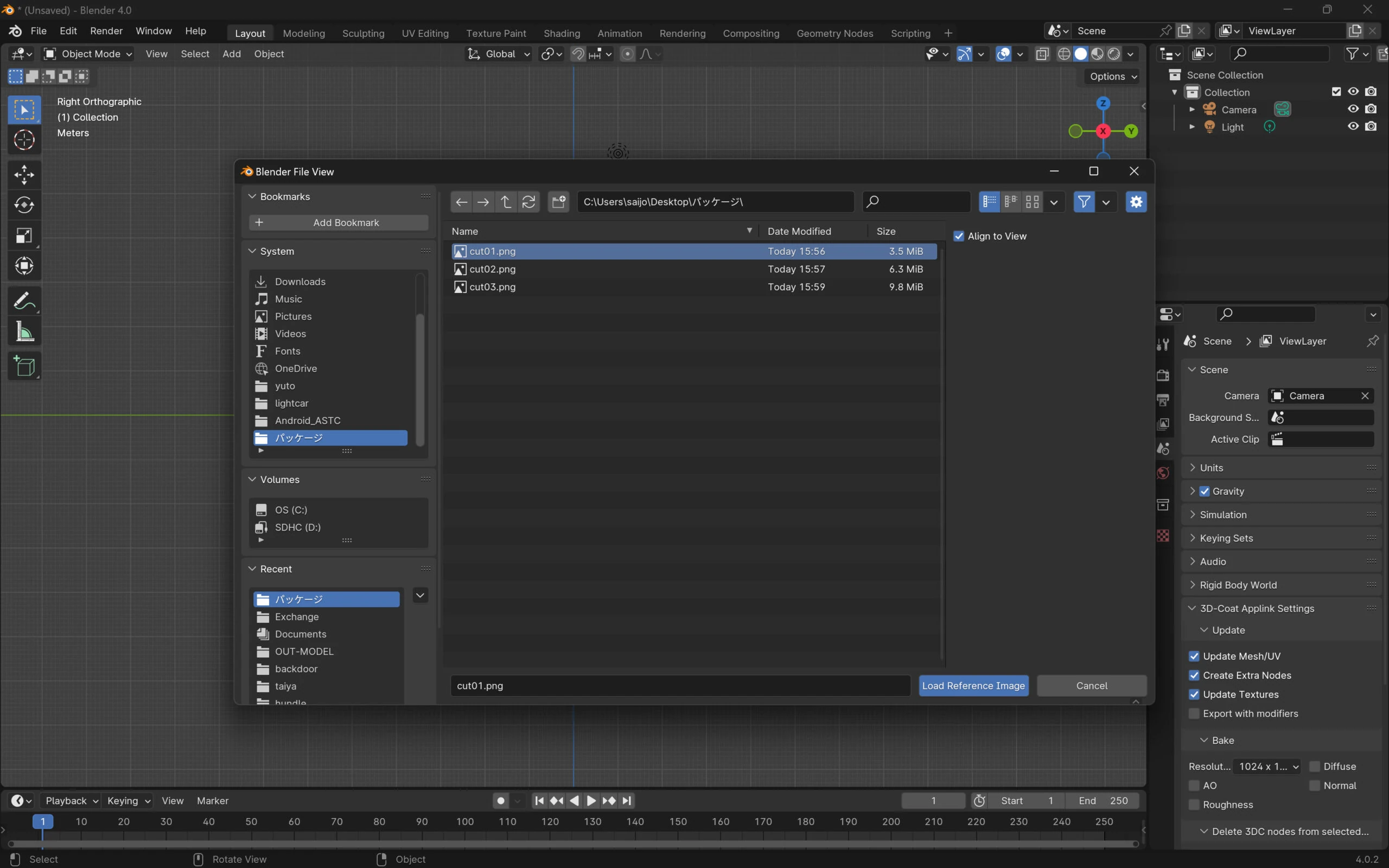Viewport: 1389px width, 868px height.
Task: Switch to the Sculpting workspace tab
Action: coord(363,33)
